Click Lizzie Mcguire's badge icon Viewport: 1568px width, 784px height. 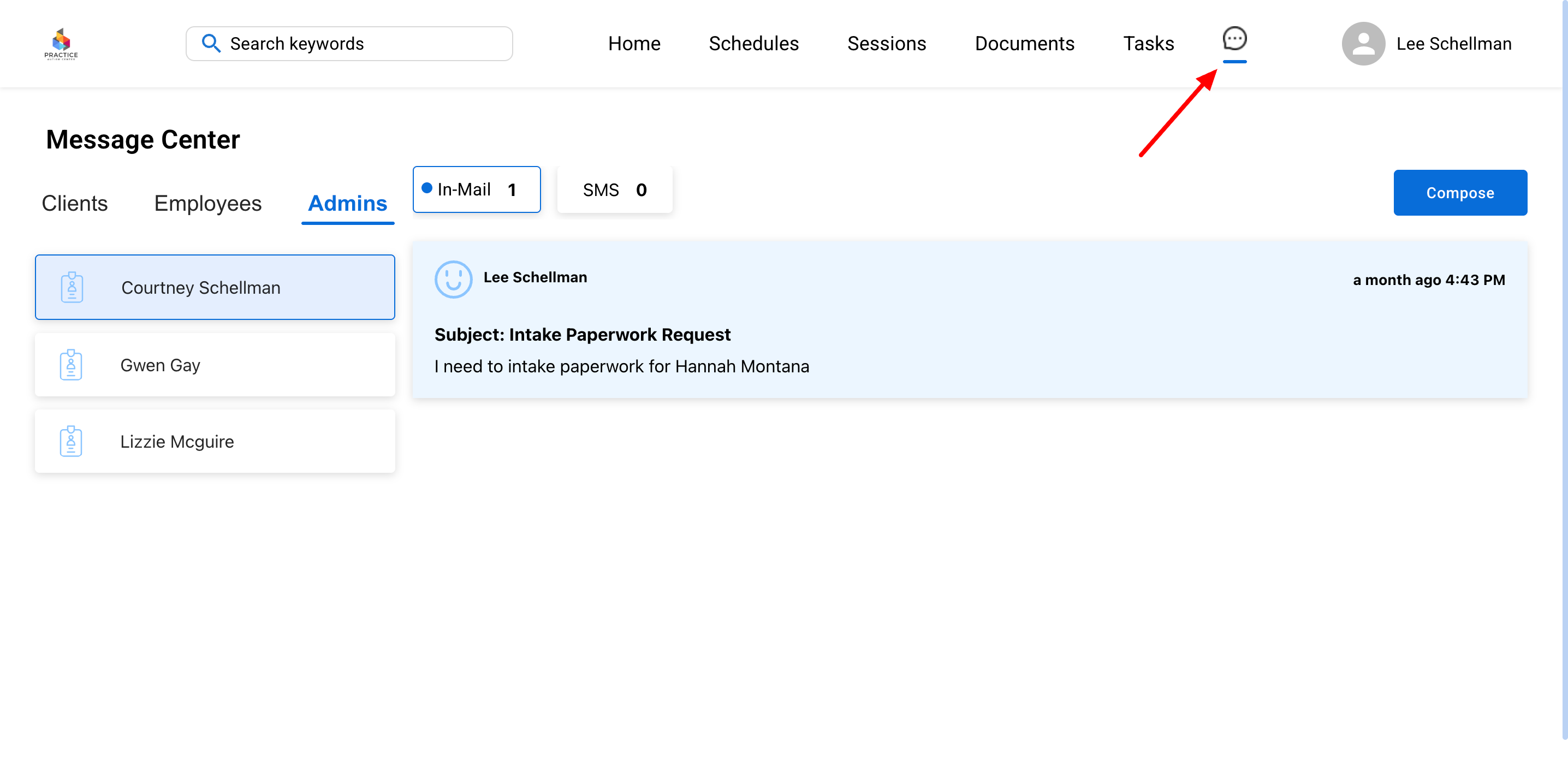tap(70, 441)
